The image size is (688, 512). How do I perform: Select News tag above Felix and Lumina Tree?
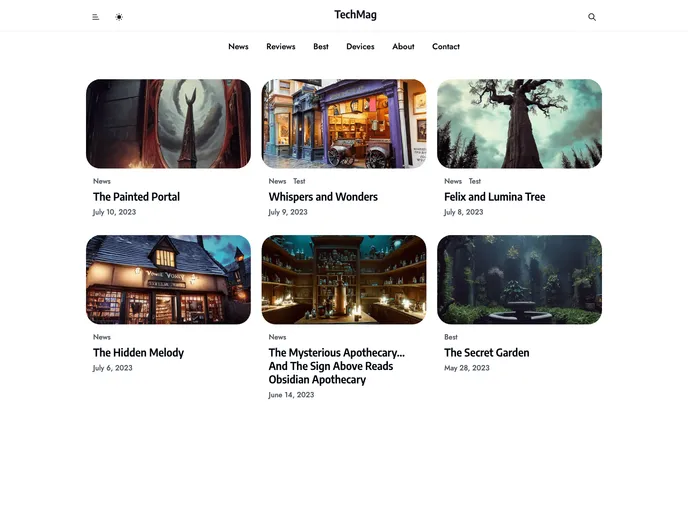point(453,181)
